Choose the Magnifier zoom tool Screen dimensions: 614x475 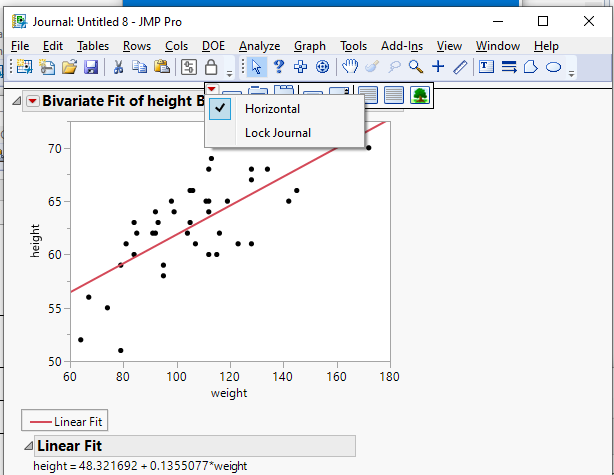415,67
